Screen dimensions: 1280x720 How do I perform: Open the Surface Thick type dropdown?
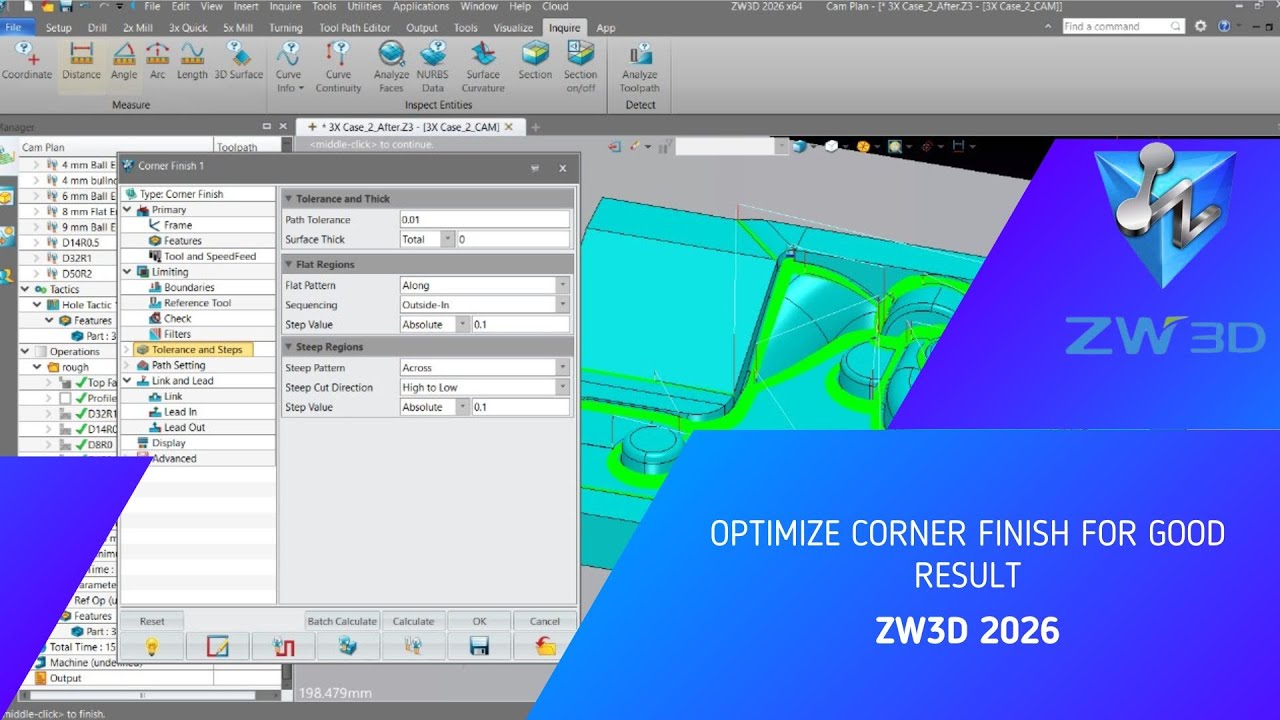[447, 239]
